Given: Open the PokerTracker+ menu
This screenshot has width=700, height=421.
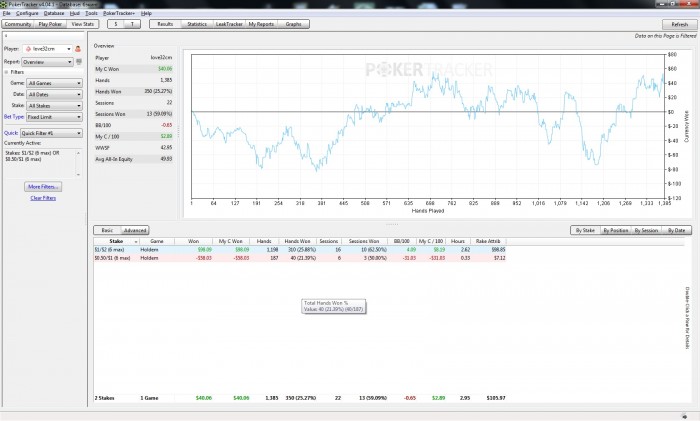Looking at the screenshot, I should click(x=119, y=13).
